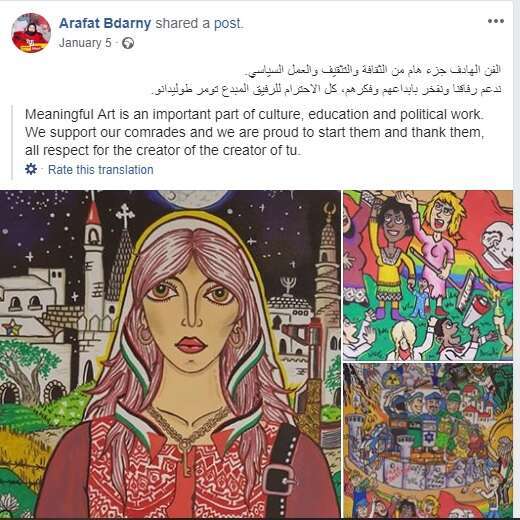The width and height of the screenshot is (520, 520).
Task: Click the Arabic original post text
Action: [327, 79]
